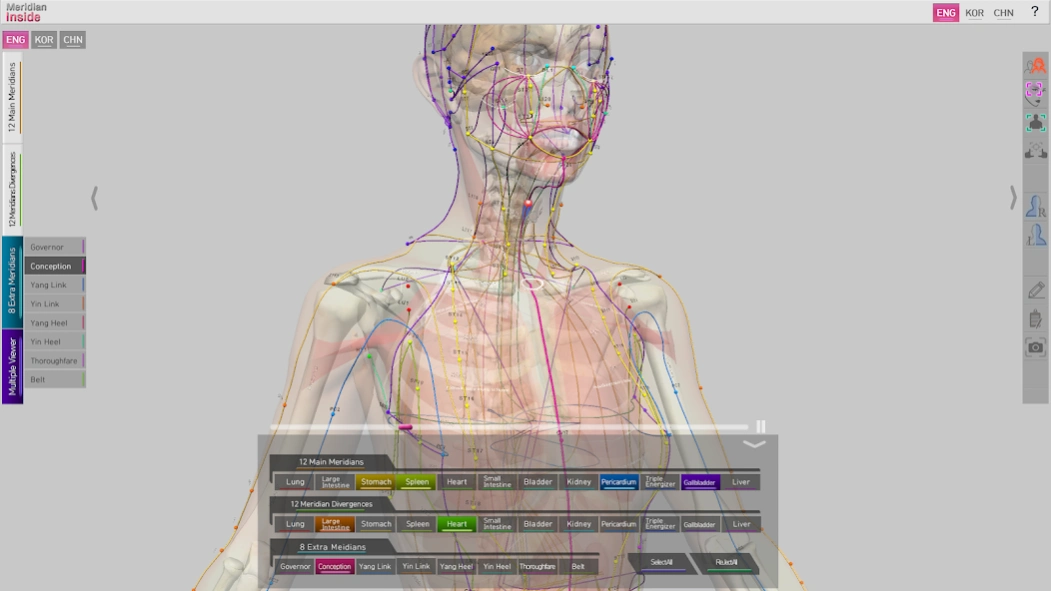Enable Liver in Meridian Divergences row

point(741,524)
